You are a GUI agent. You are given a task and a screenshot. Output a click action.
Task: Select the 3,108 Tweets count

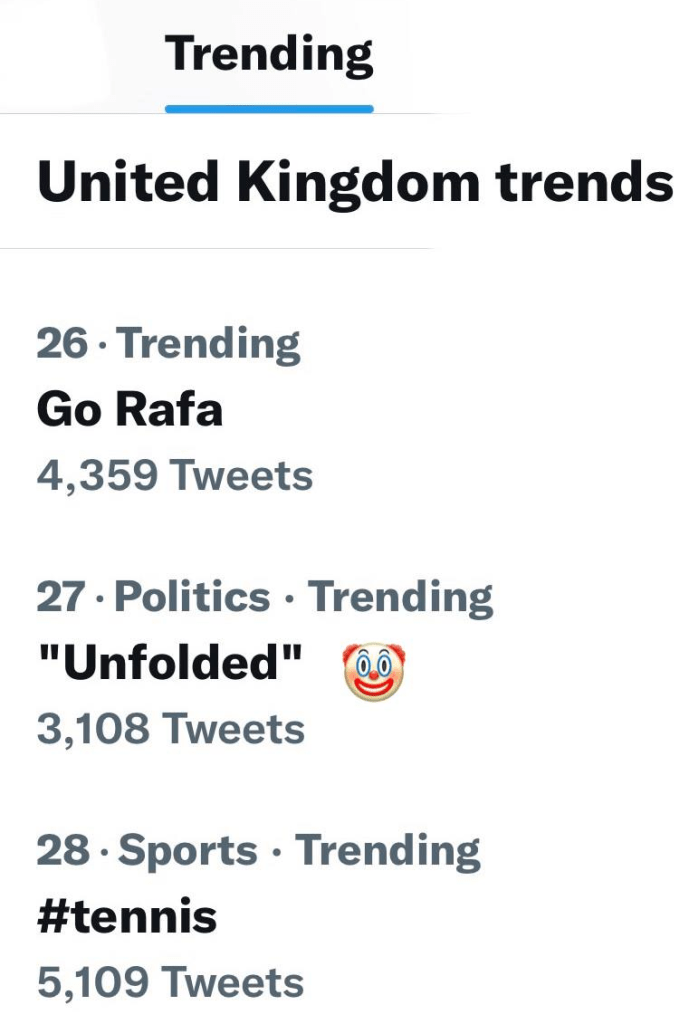pyautogui.click(x=170, y=730)
